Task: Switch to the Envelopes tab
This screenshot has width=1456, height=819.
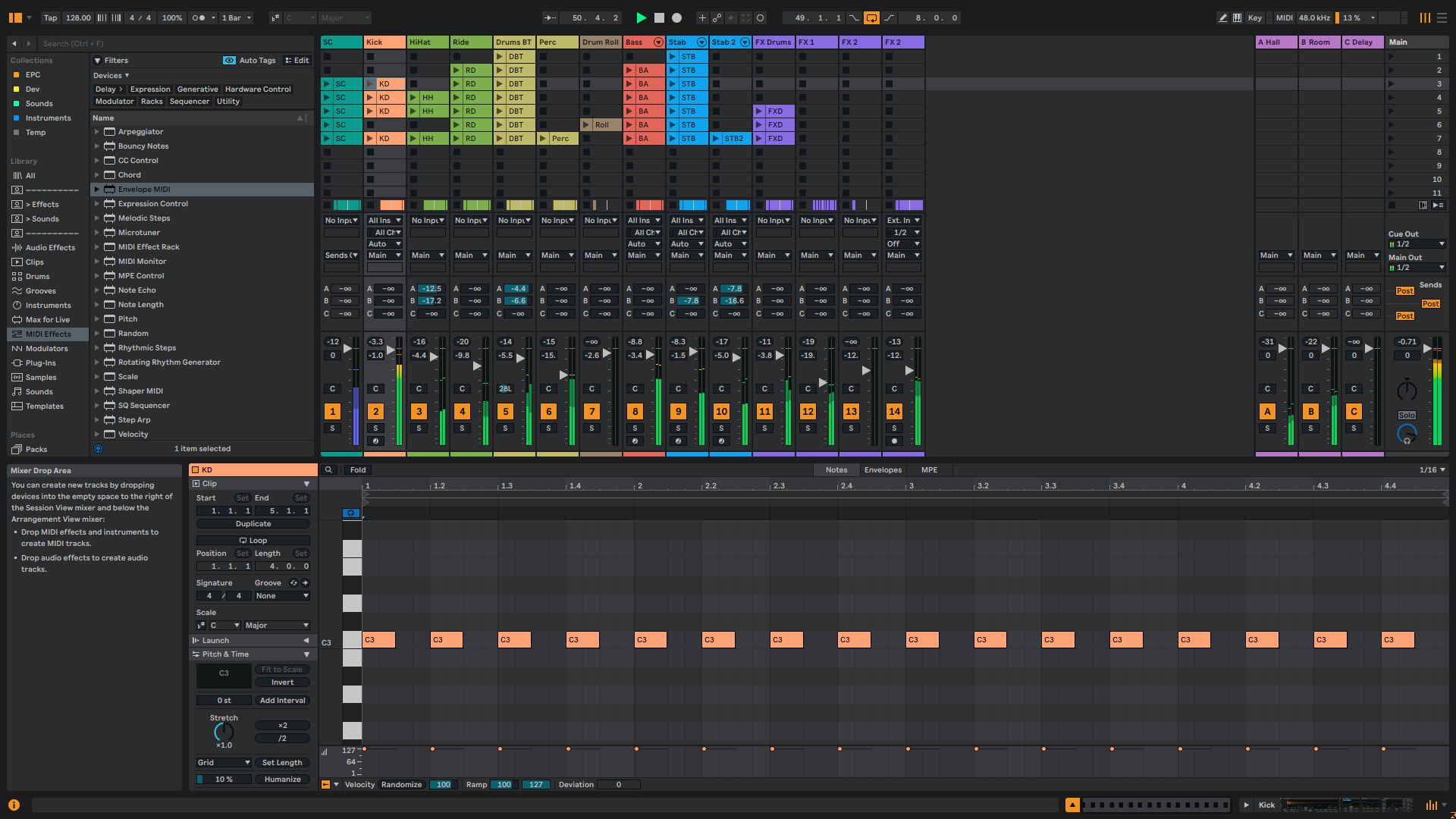Action: coord(883,470)
